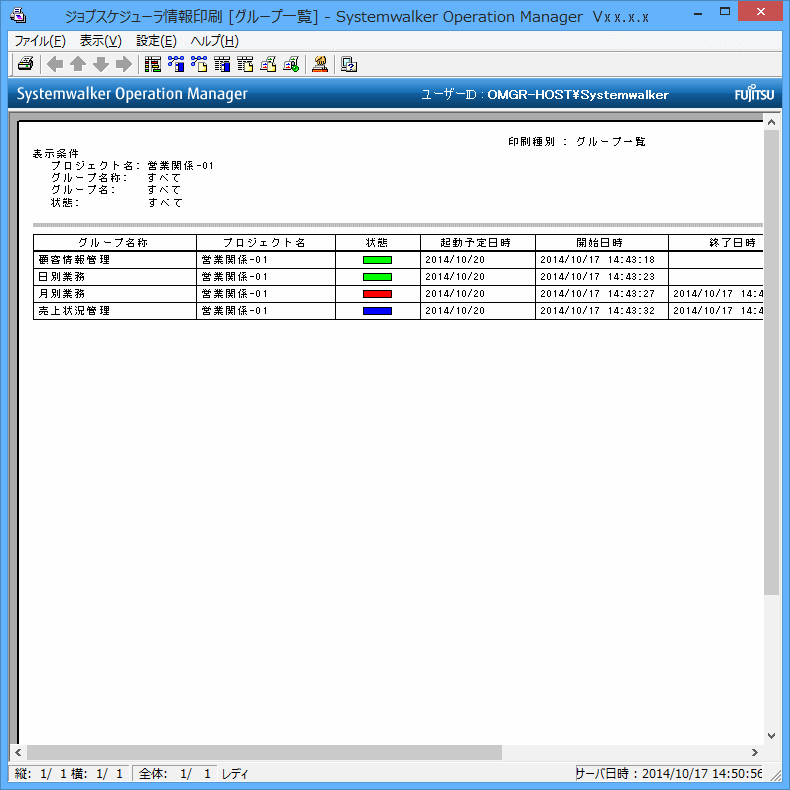Click the application icon in title bar
This screenshot has height=790, width=790.
coord(18,16)
